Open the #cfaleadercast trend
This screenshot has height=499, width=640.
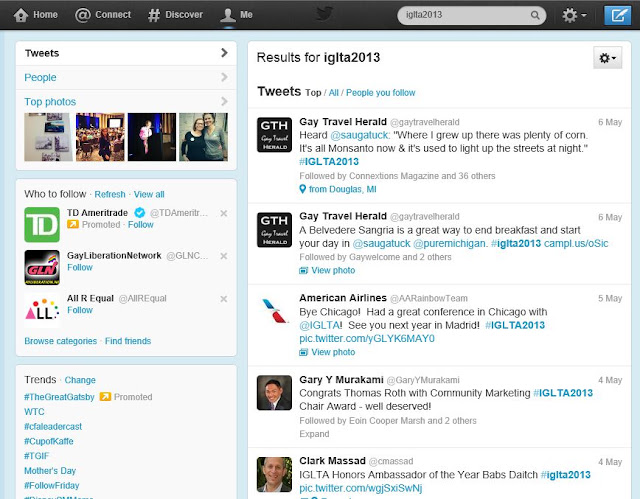pyautogui.click(x=53, y=426)
